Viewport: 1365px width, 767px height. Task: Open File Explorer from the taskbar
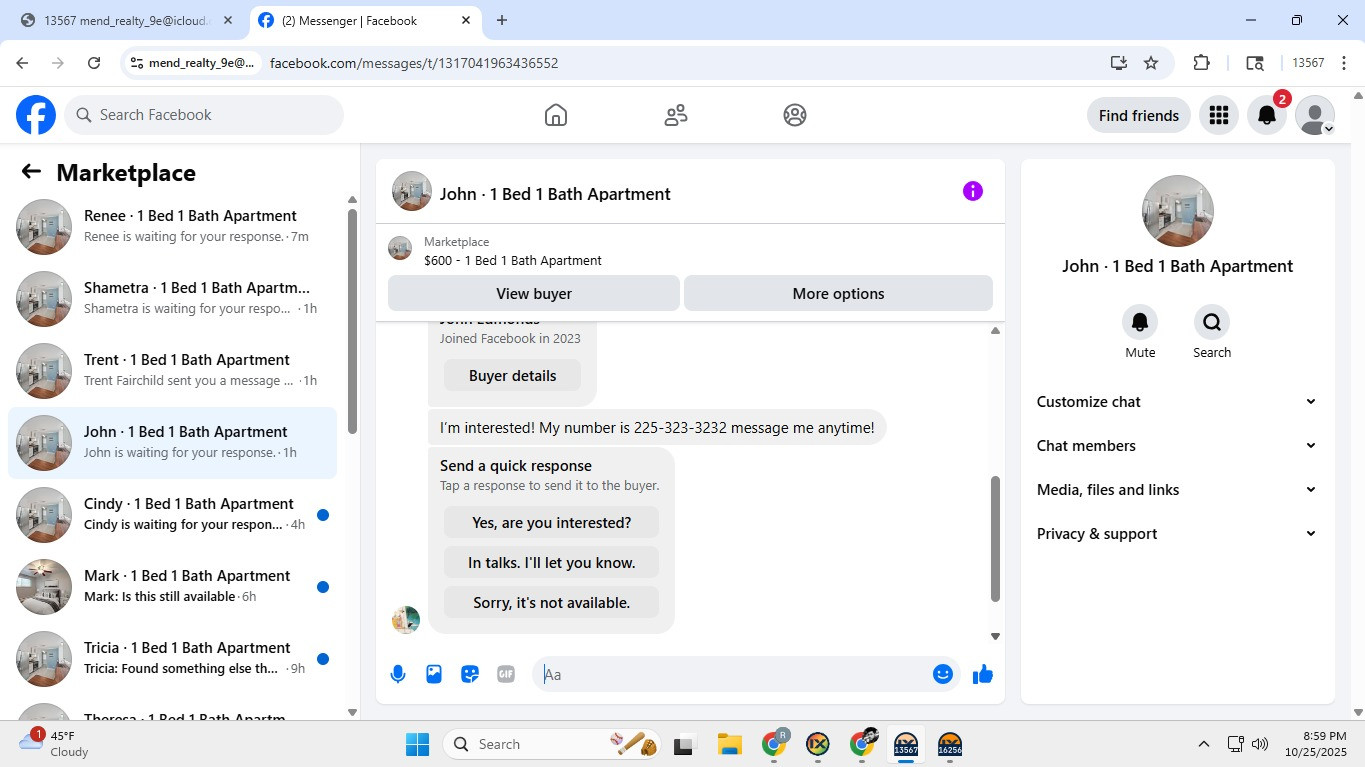(729, 744)
